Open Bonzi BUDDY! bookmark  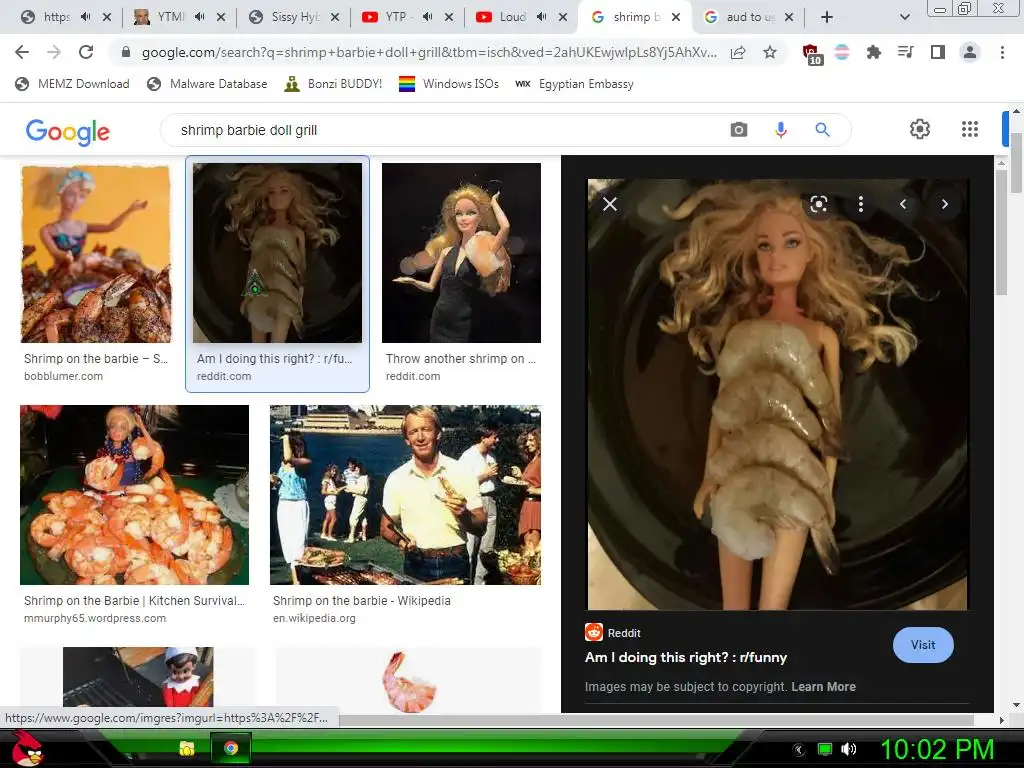tap(333, 84)
